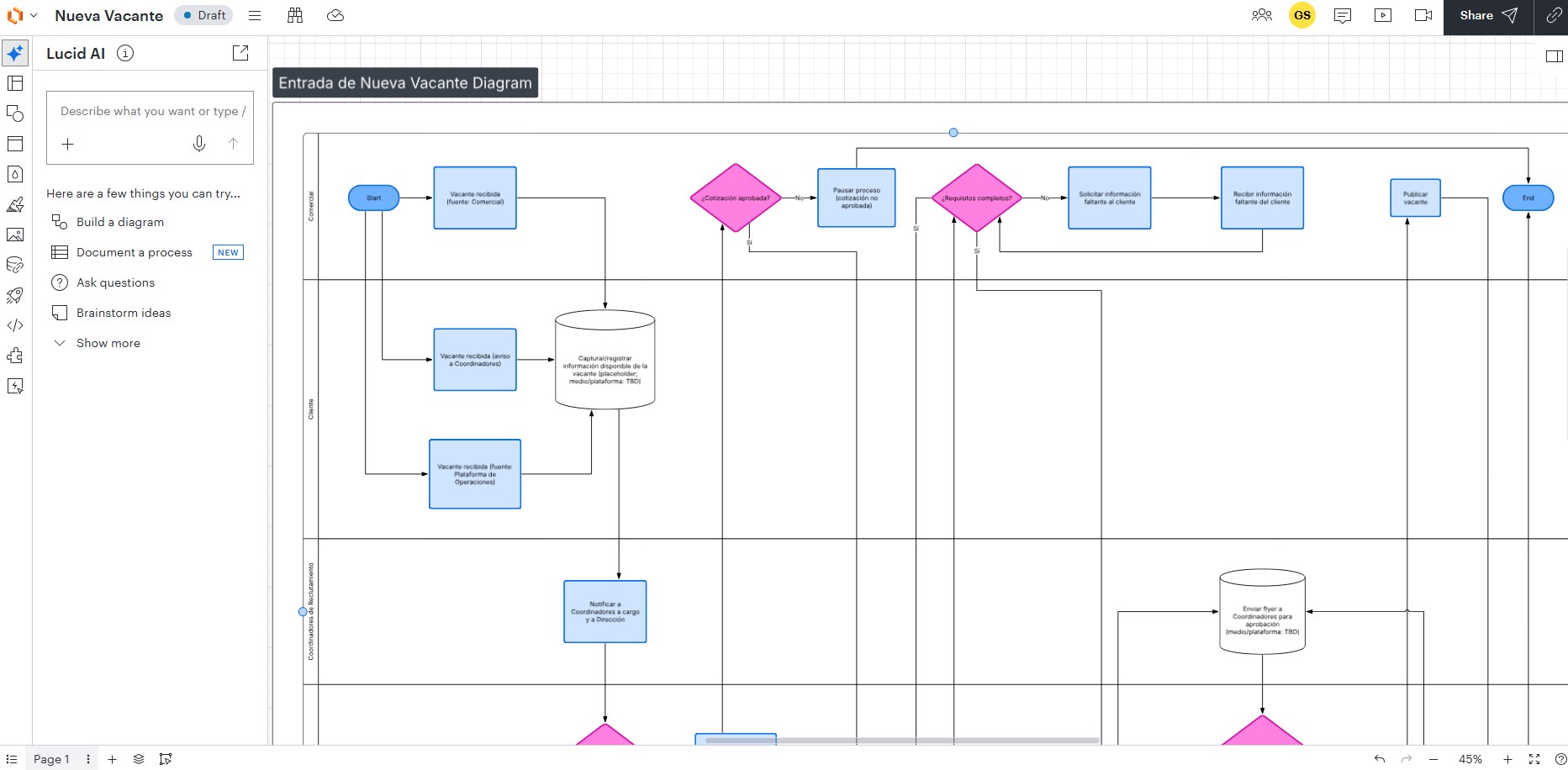Open the layers icon in bottom bar

pos(139,759)
